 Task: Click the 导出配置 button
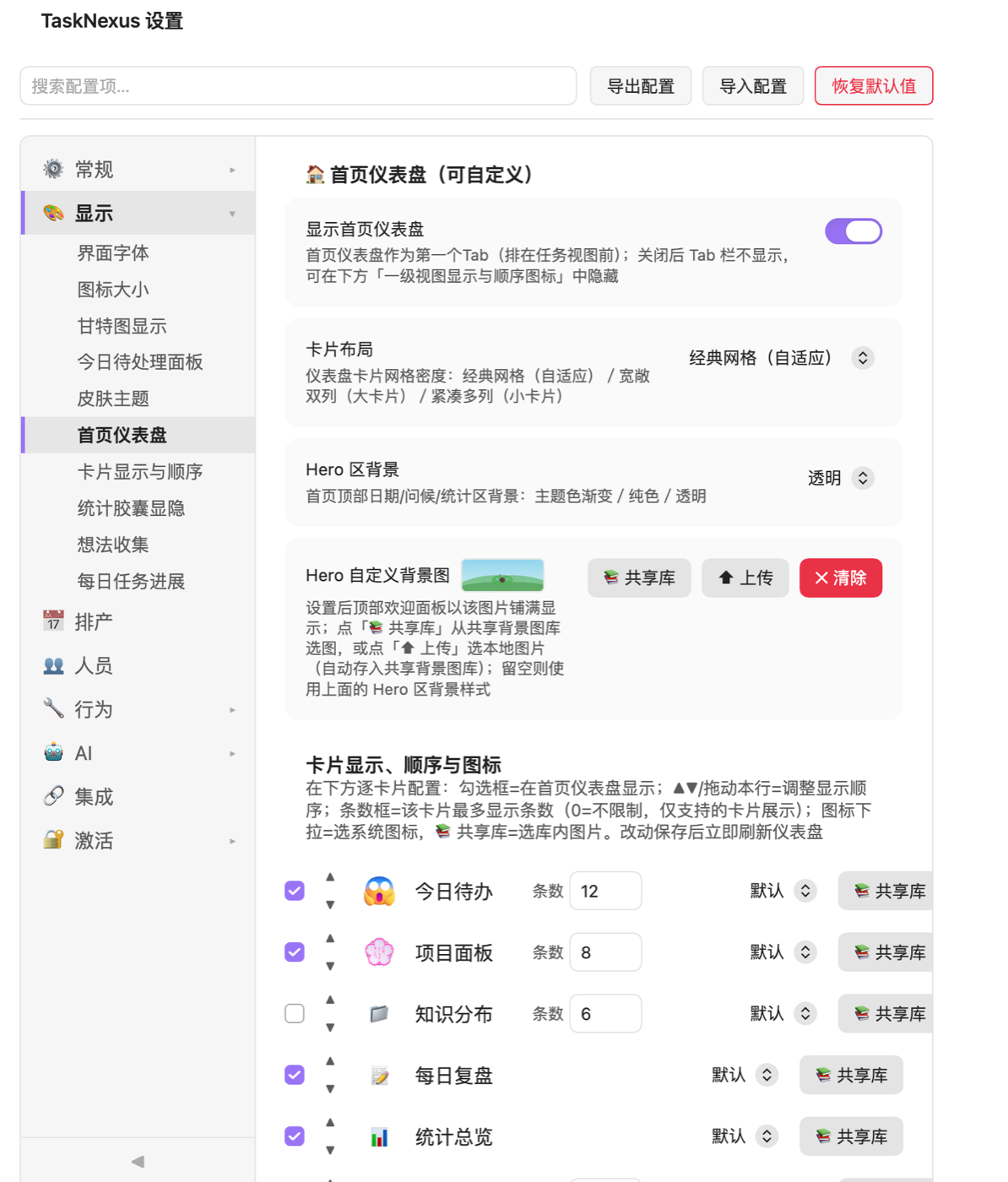[641, 86]
